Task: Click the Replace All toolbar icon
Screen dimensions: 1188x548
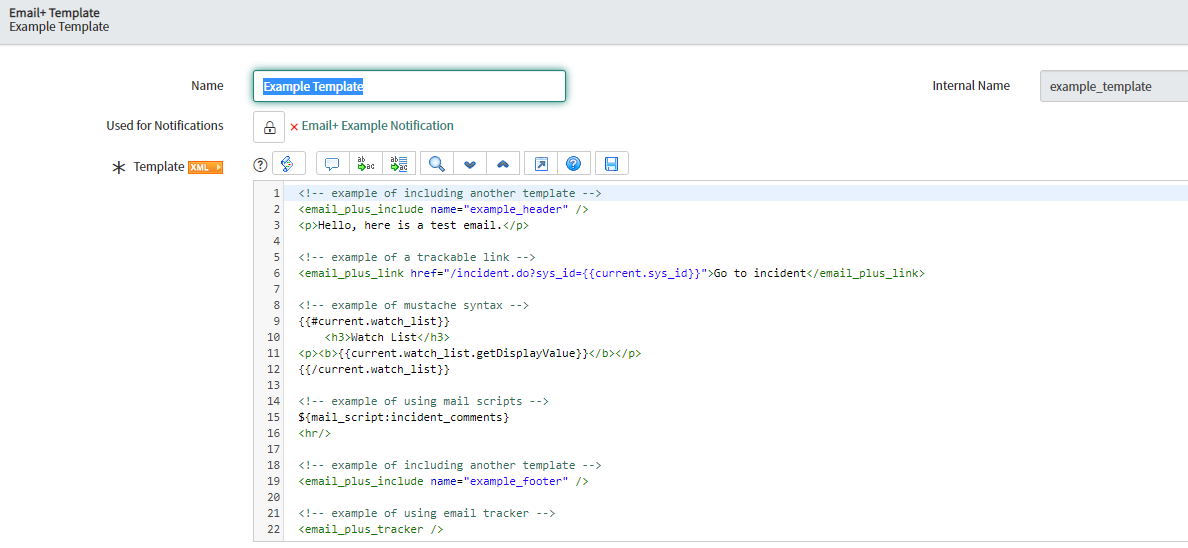Action: 399,164
